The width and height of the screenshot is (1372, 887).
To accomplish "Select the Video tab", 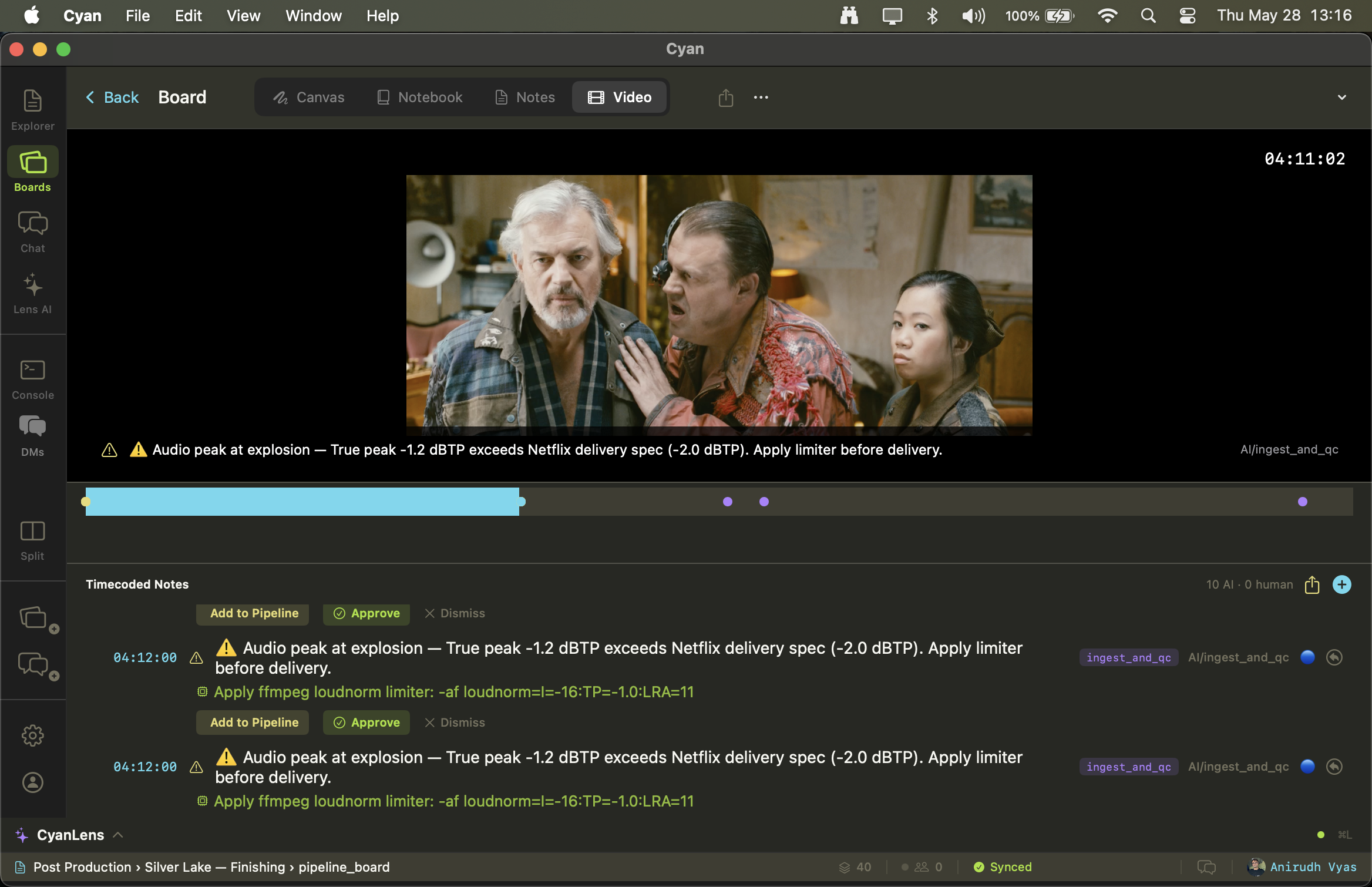I will coord(620,98).
